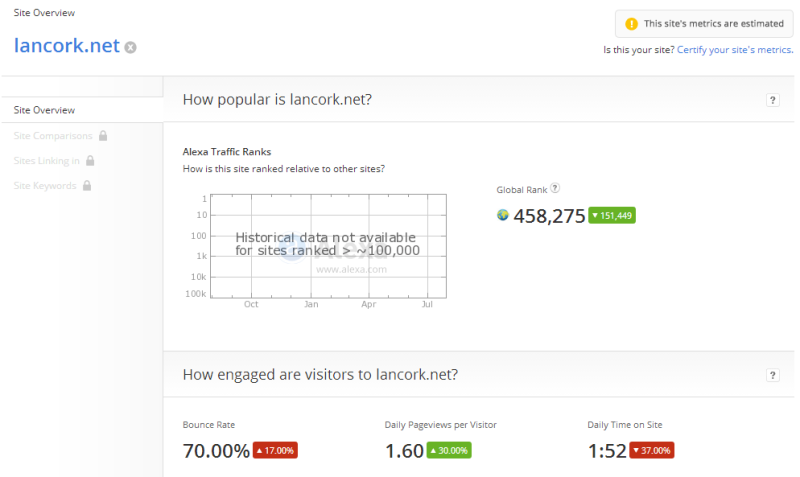Click the lock icon next to Site Comparisons
Image resolution: width=800 pixels, height=477 pixels.
coord(103,136)
